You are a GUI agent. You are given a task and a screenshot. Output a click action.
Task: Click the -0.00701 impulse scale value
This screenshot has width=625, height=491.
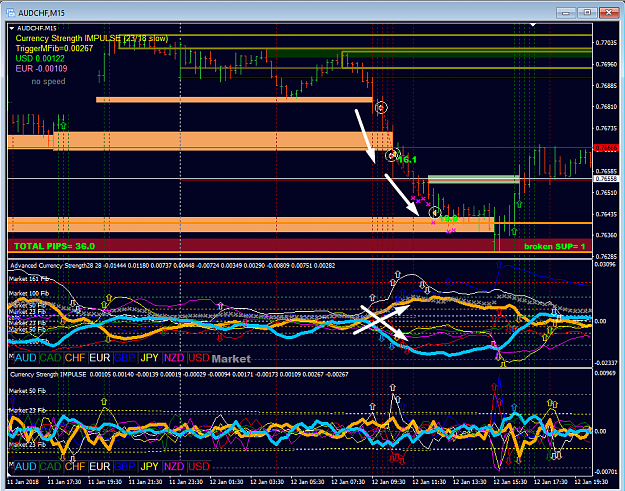coord(606,472)
